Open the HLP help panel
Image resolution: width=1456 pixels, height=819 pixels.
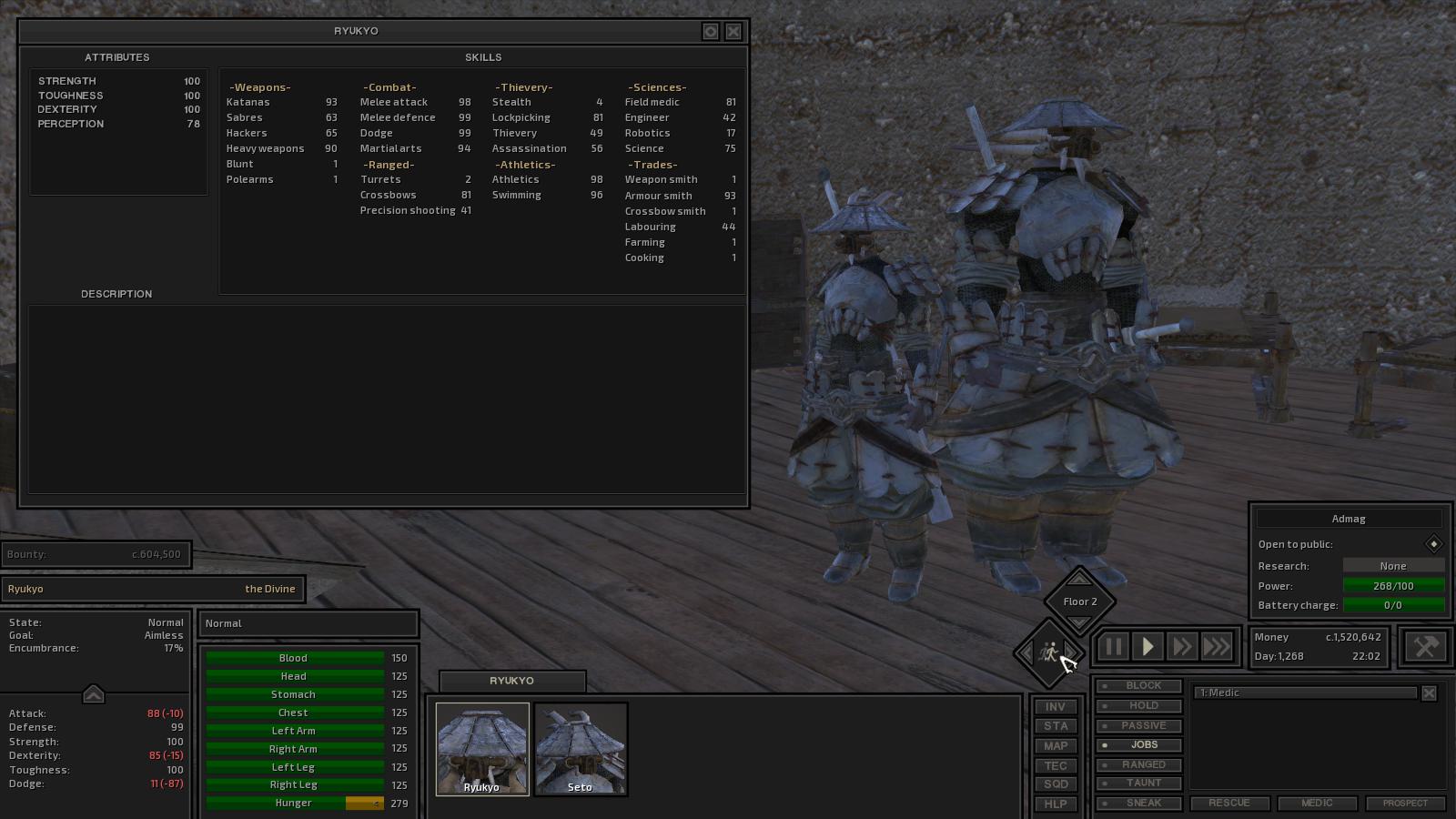tap(1056, 804)
